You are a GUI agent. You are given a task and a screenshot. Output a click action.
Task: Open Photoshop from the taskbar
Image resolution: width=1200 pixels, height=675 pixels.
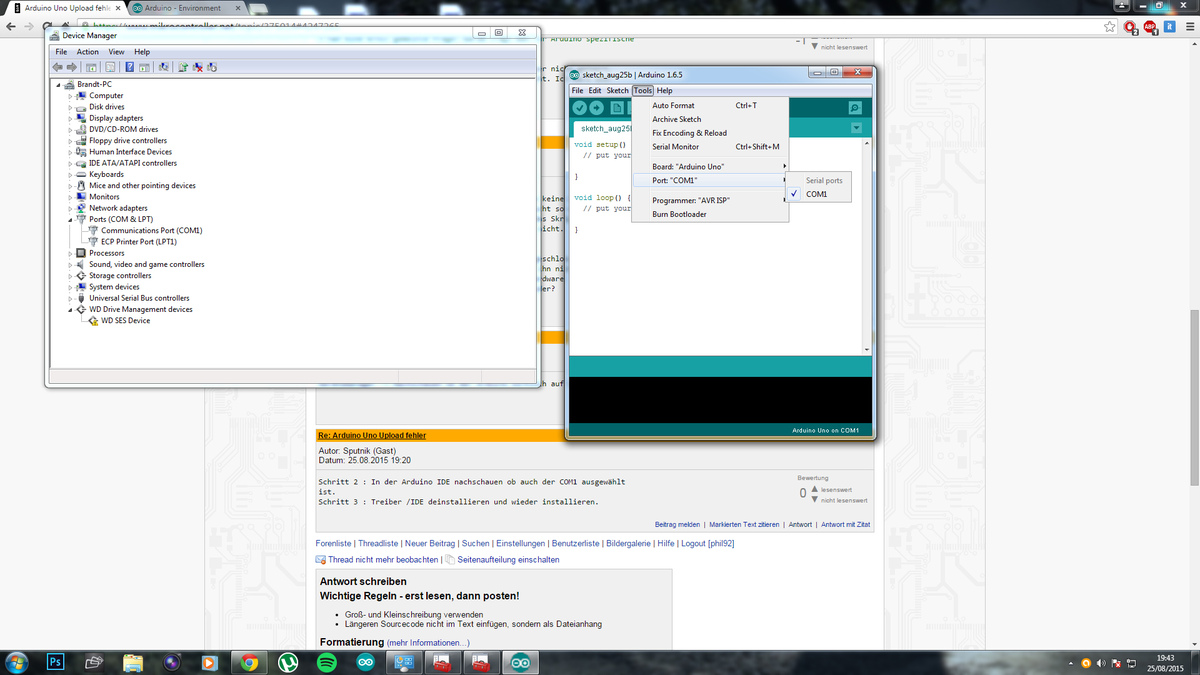pos(56,662)
